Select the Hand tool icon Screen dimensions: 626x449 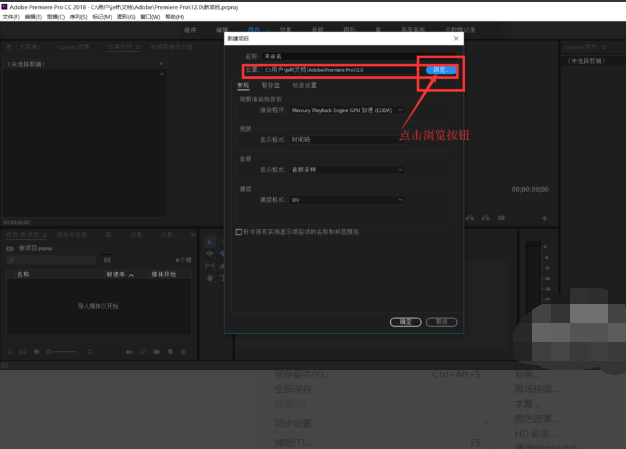210,278
